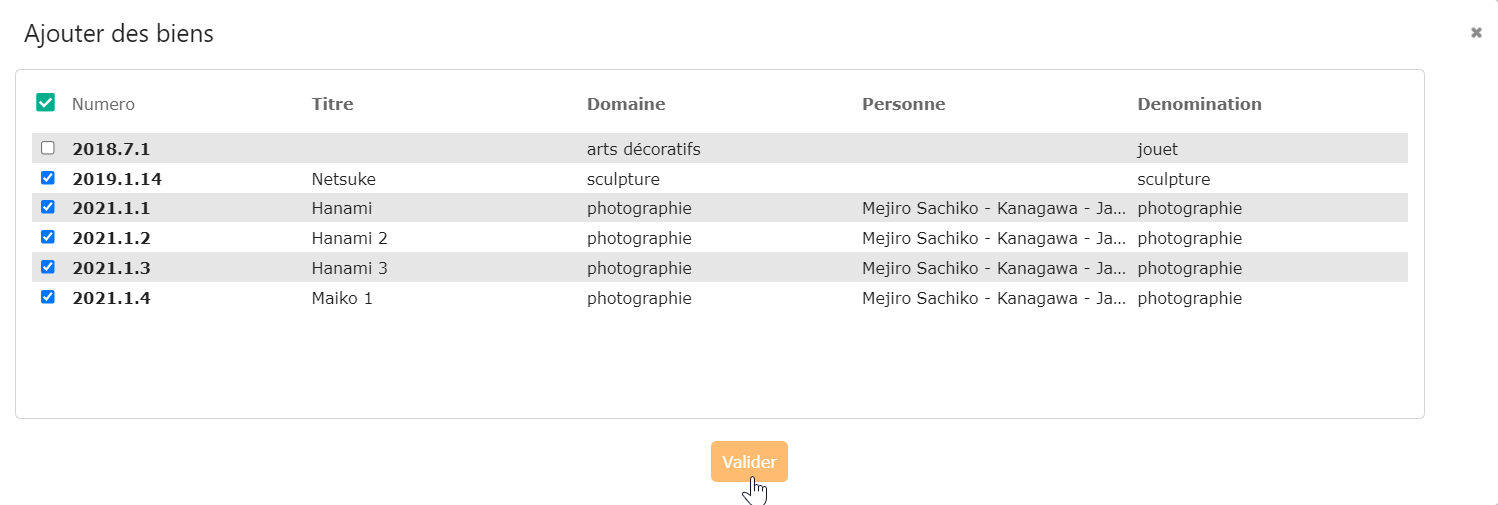Click the jouet denomination cell

click(x=1157, y=149)
